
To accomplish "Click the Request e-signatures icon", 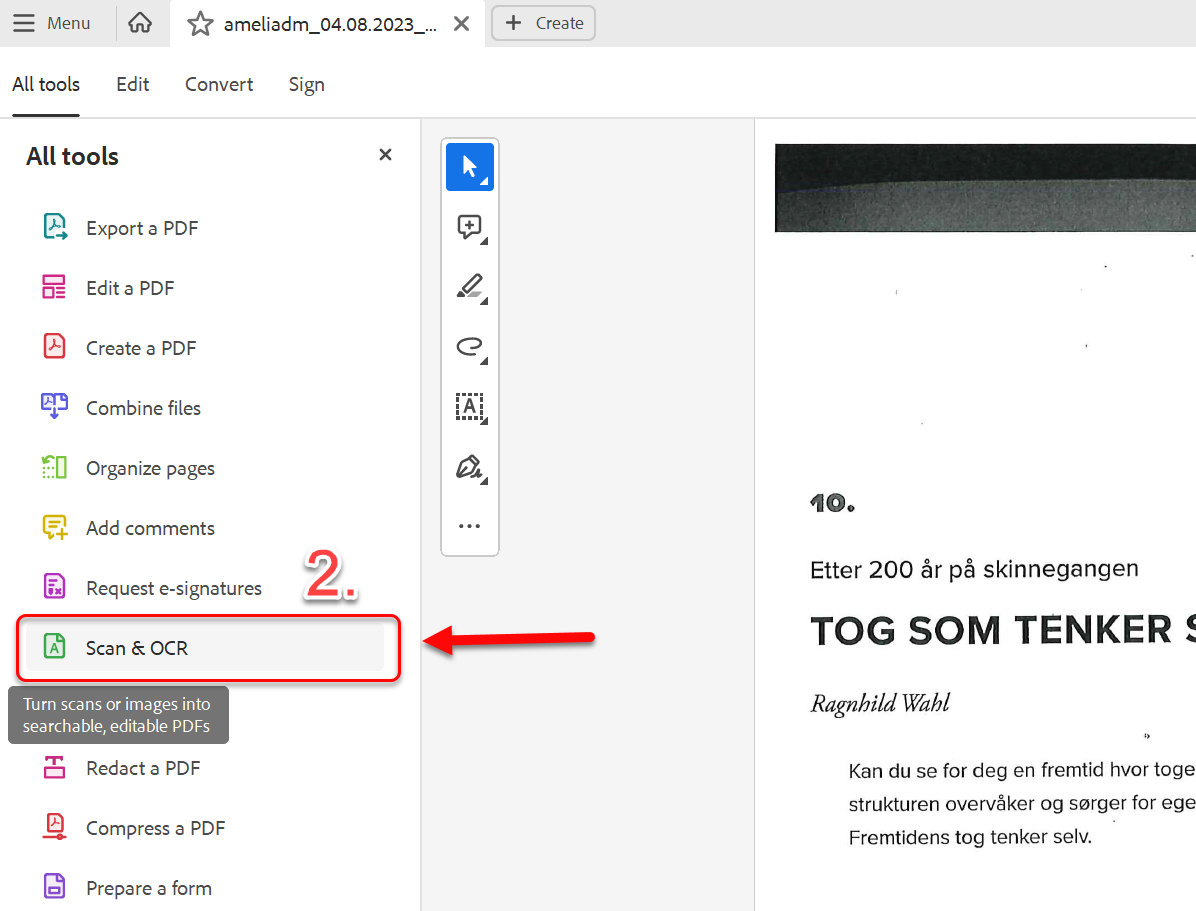I will [54, 587].
